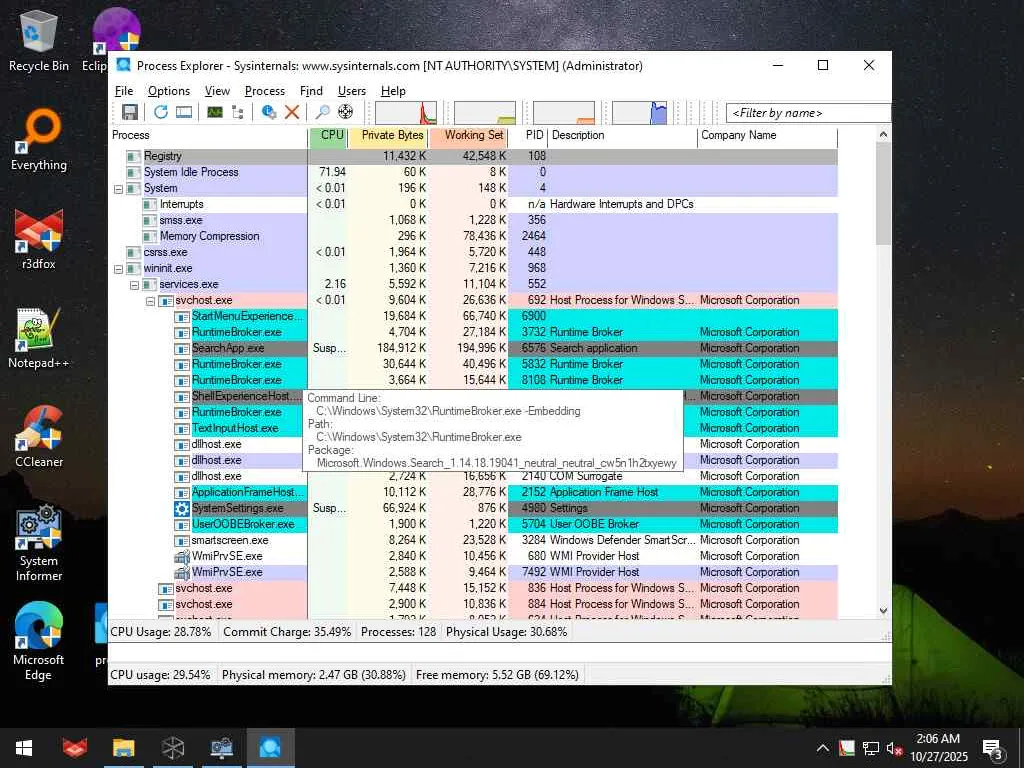Open the notification center icon
The width and height of the screenshot is (1024, 768).
993,748
